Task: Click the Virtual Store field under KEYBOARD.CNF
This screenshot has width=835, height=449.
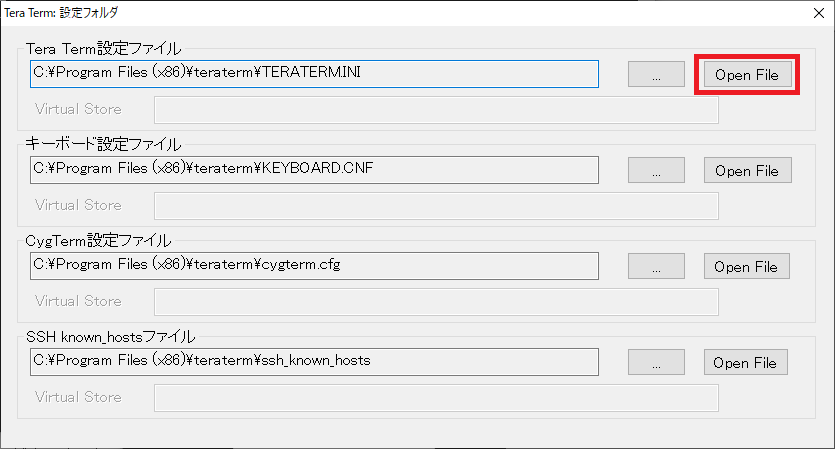Action: [x=435, y=205]
